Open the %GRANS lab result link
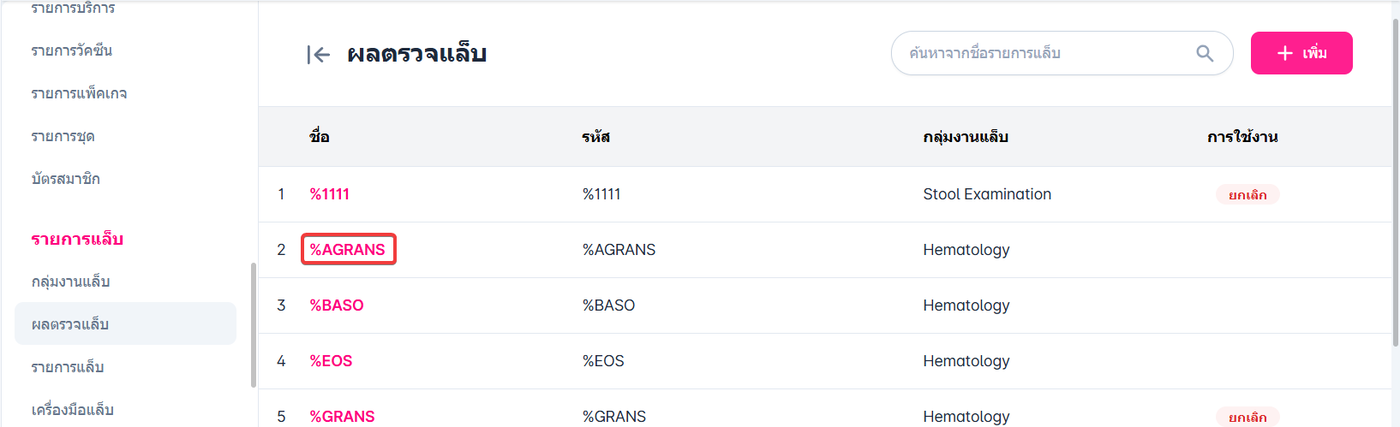Screen dimensions: 1400x427 coord(342,416)
